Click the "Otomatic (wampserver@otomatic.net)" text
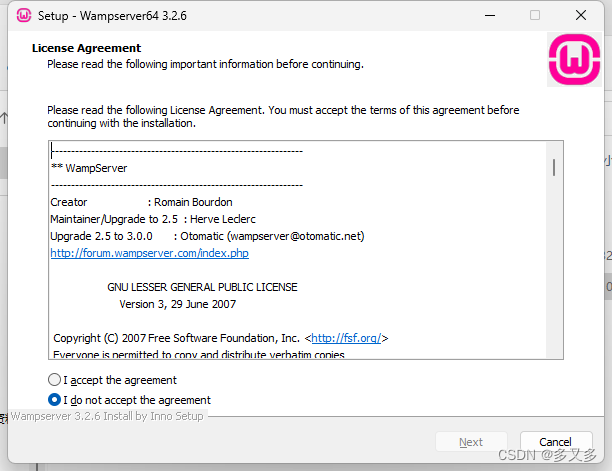 coord(272,236)
